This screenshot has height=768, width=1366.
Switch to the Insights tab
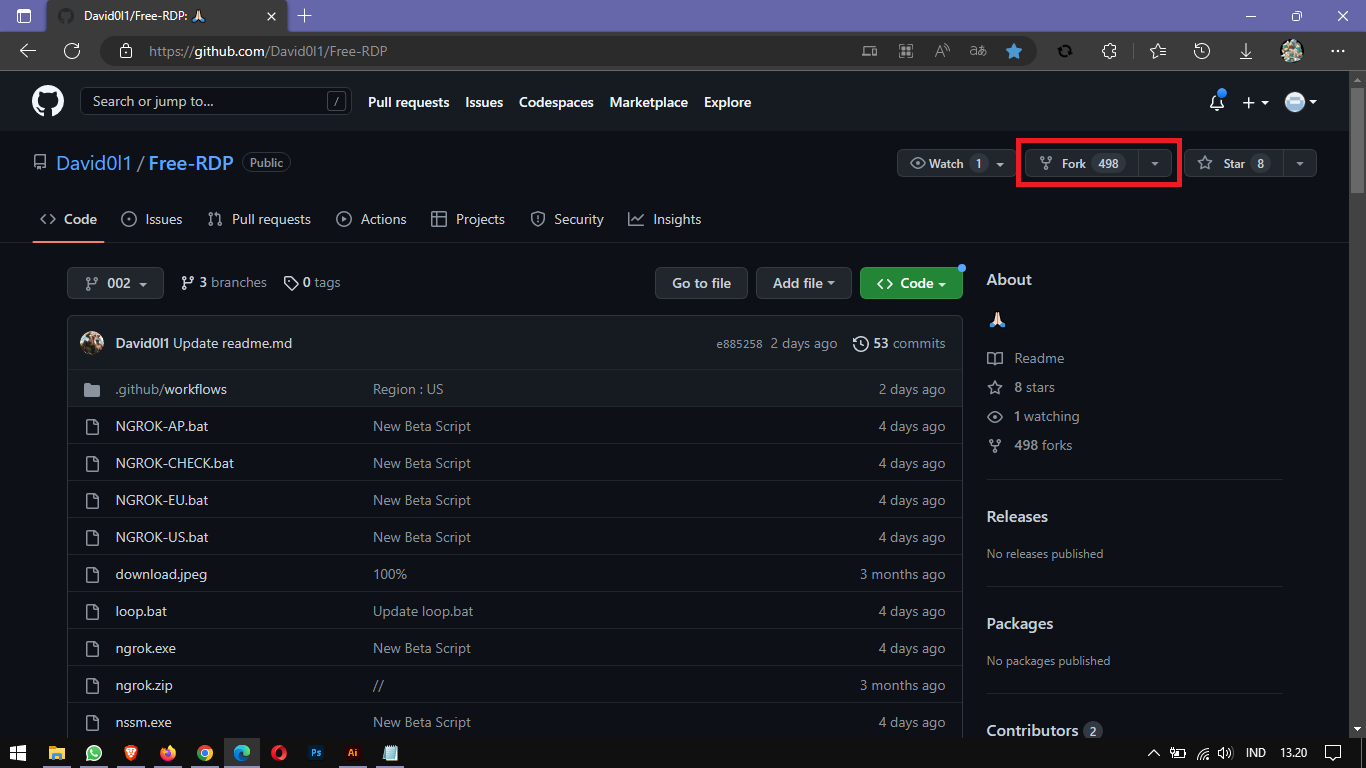pos(664,219)
